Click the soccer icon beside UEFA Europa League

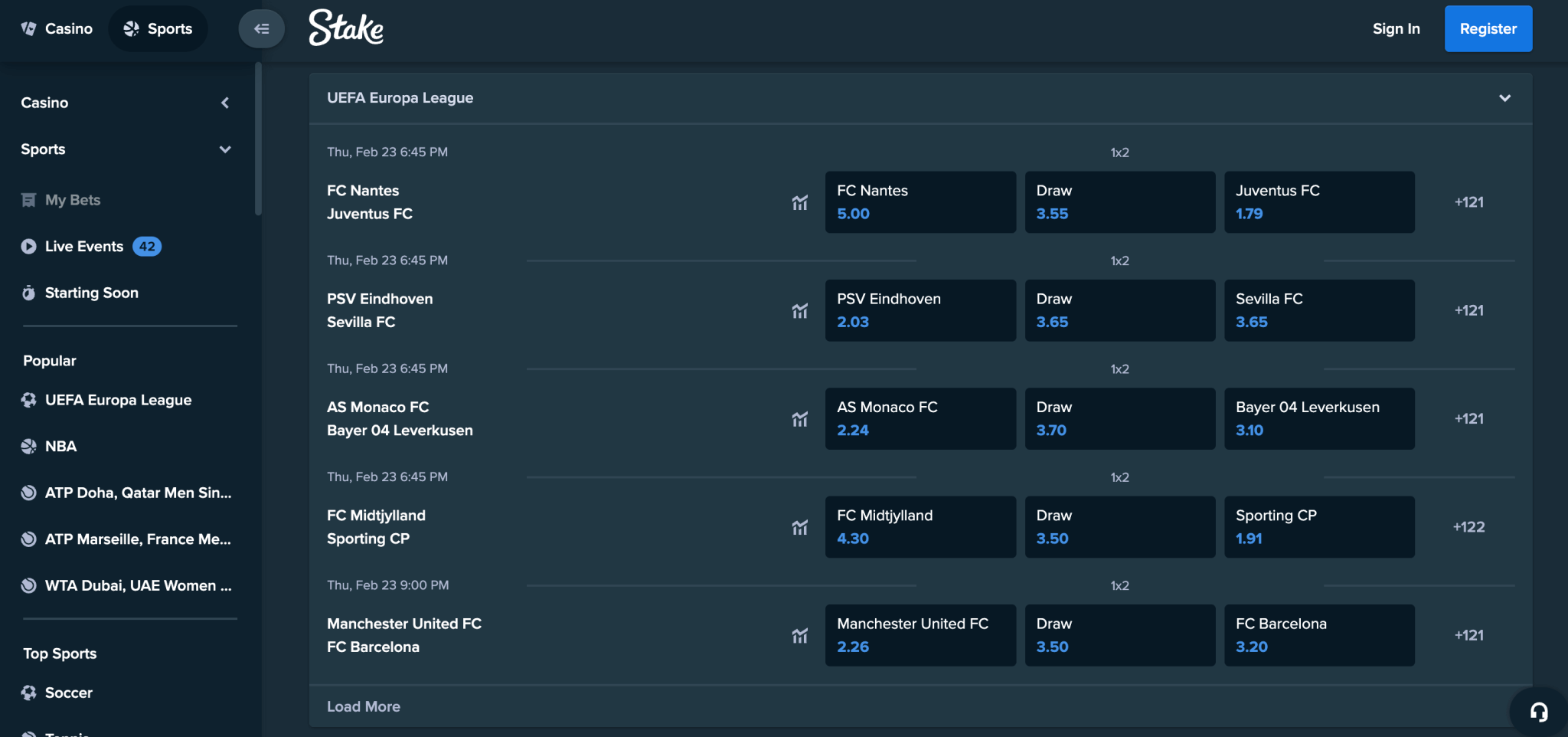click(28, 400)
